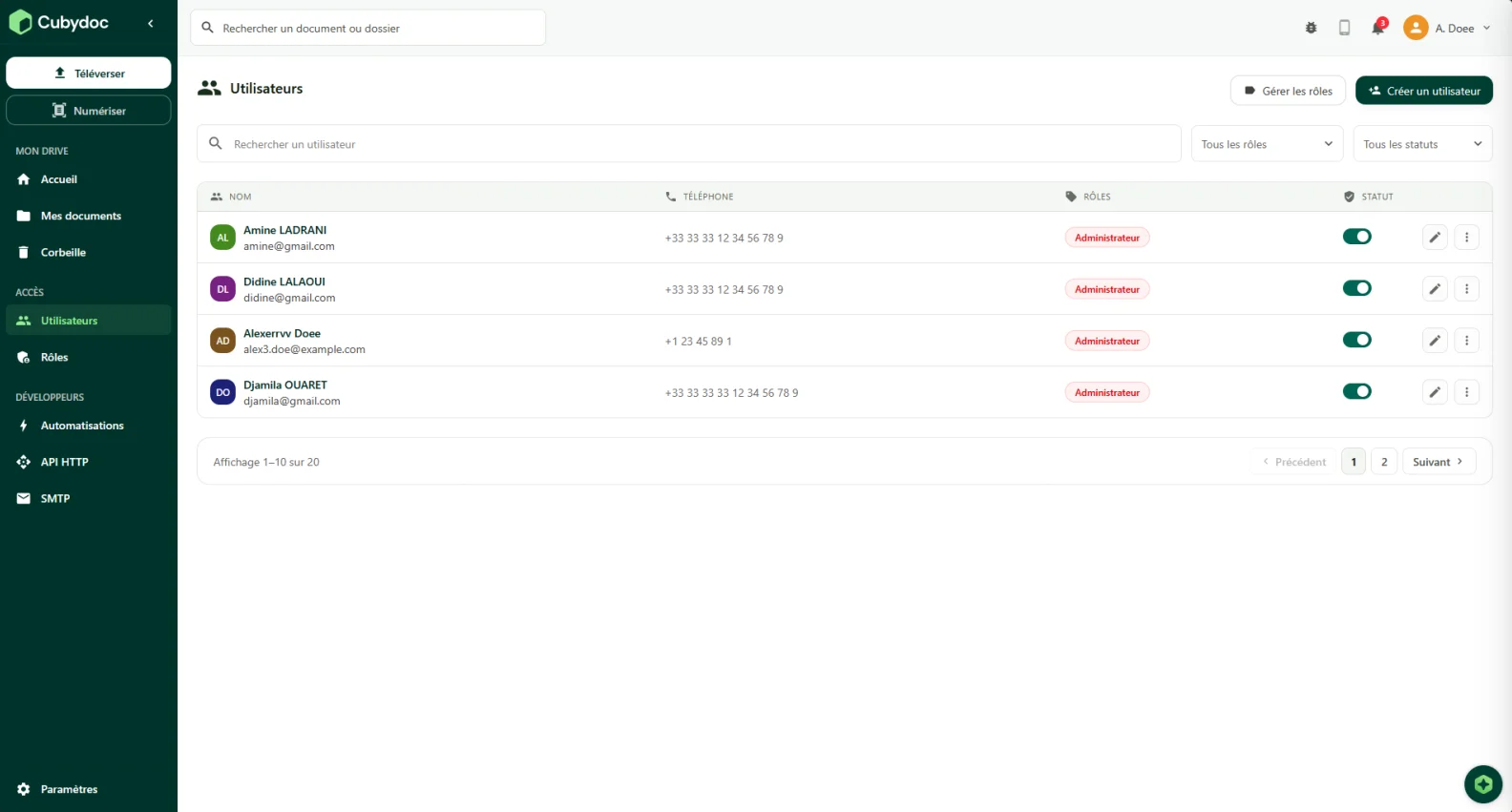1512x812 pixels.
Task: Open the SMTP section
Action: tap(89, 498)
